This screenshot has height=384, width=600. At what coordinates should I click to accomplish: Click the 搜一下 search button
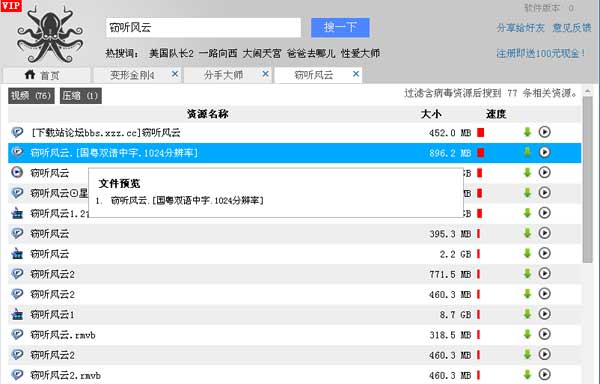[340, 28]
